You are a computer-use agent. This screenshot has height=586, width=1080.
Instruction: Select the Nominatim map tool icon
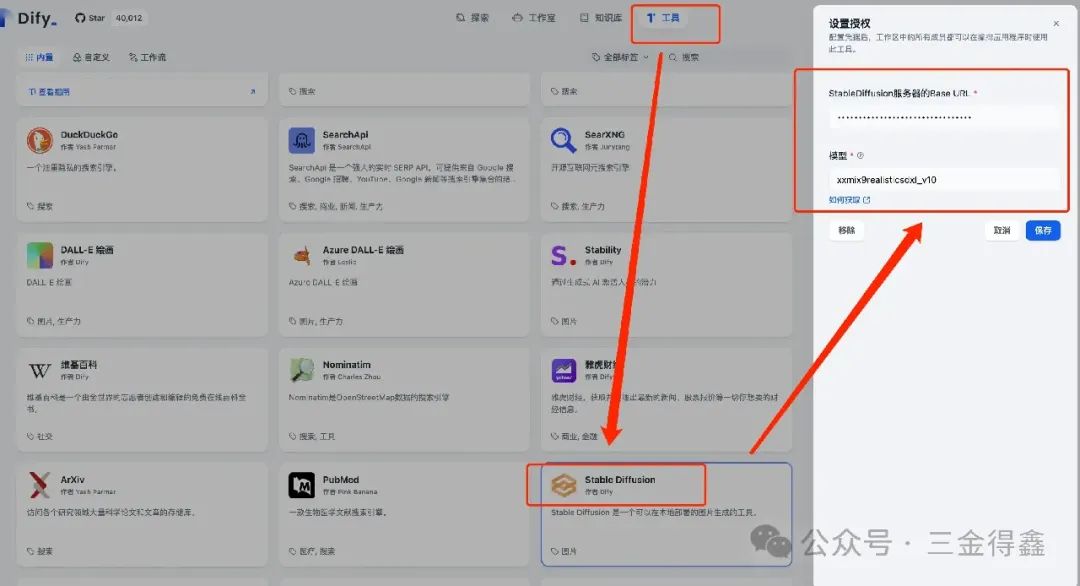coord(302,368)
